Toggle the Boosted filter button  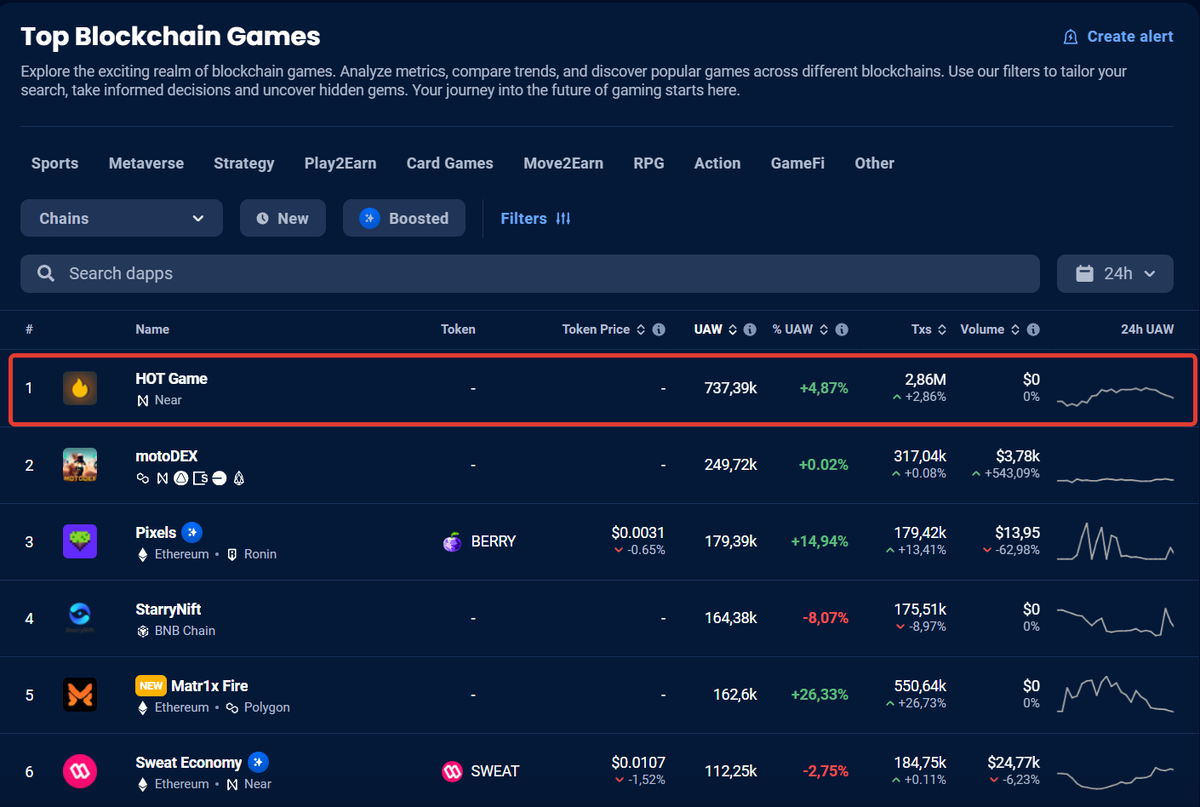[404, 218]
